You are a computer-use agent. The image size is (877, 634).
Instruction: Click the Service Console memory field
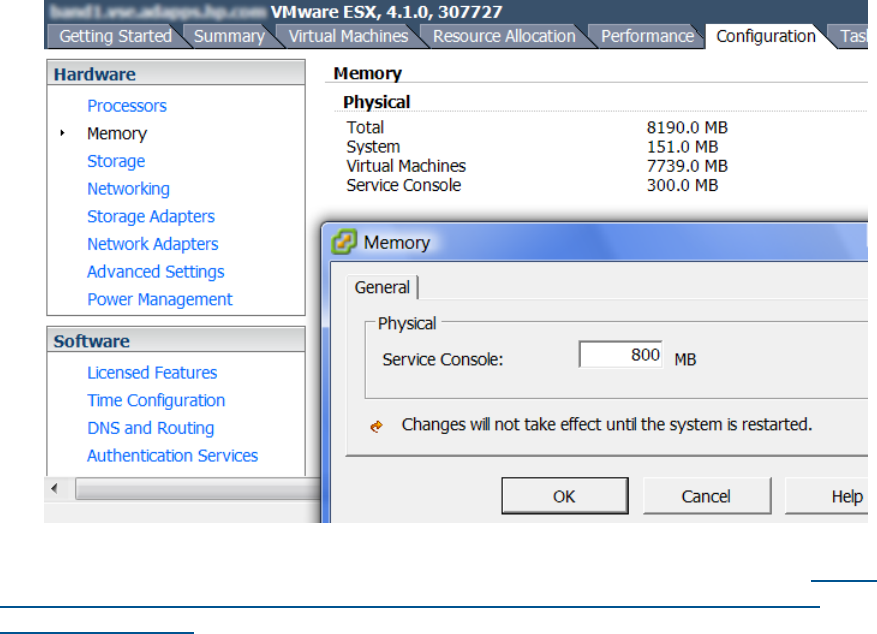point(622,355)
